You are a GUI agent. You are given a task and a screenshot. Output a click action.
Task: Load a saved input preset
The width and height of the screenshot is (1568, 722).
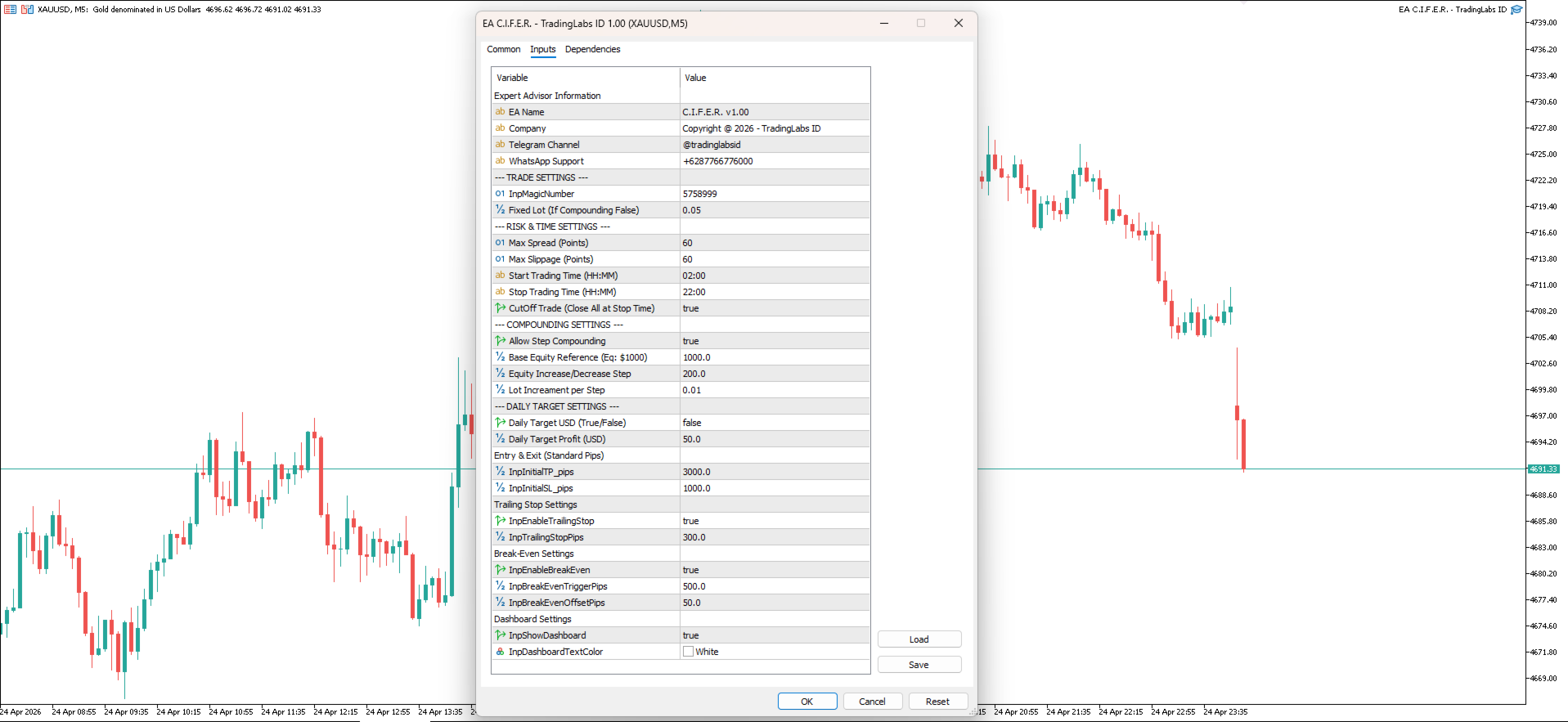point(919,639)
